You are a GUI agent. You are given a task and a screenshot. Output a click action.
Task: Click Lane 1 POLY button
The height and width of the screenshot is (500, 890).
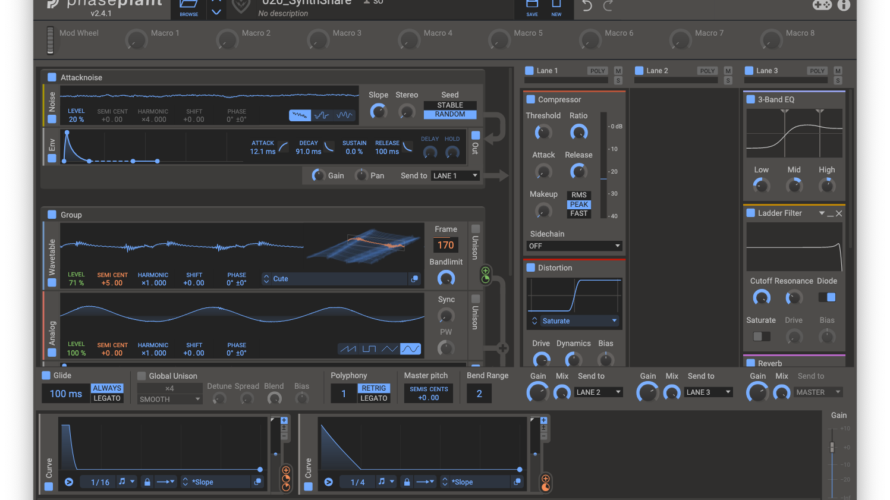point(597,71)
